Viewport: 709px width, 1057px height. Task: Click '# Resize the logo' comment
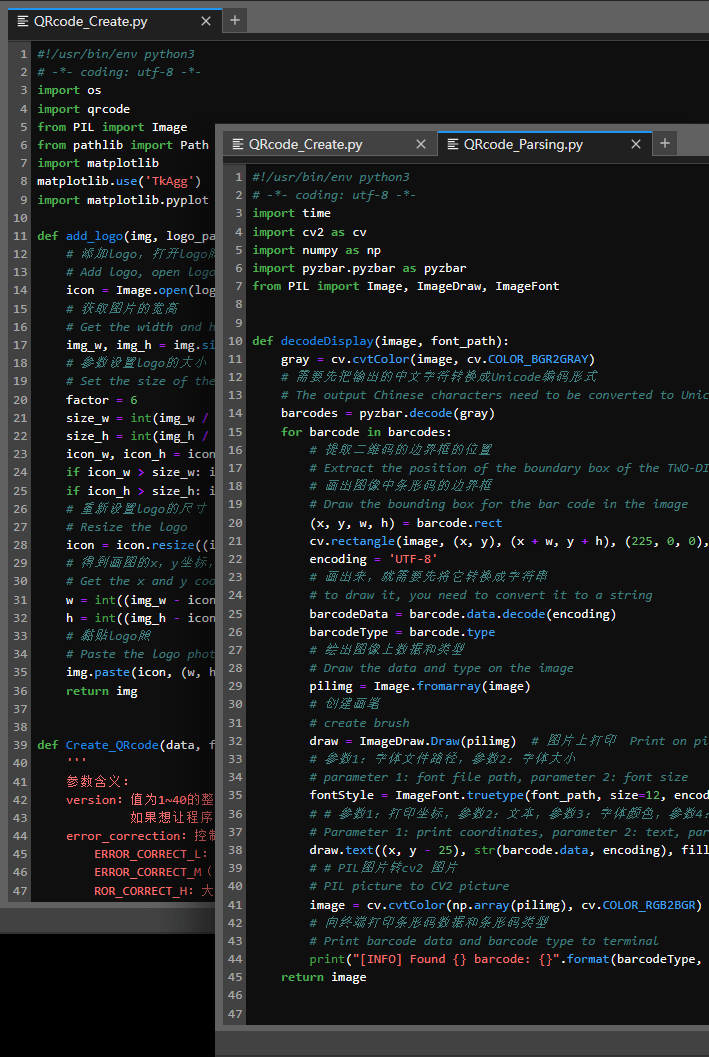[127, 527]
